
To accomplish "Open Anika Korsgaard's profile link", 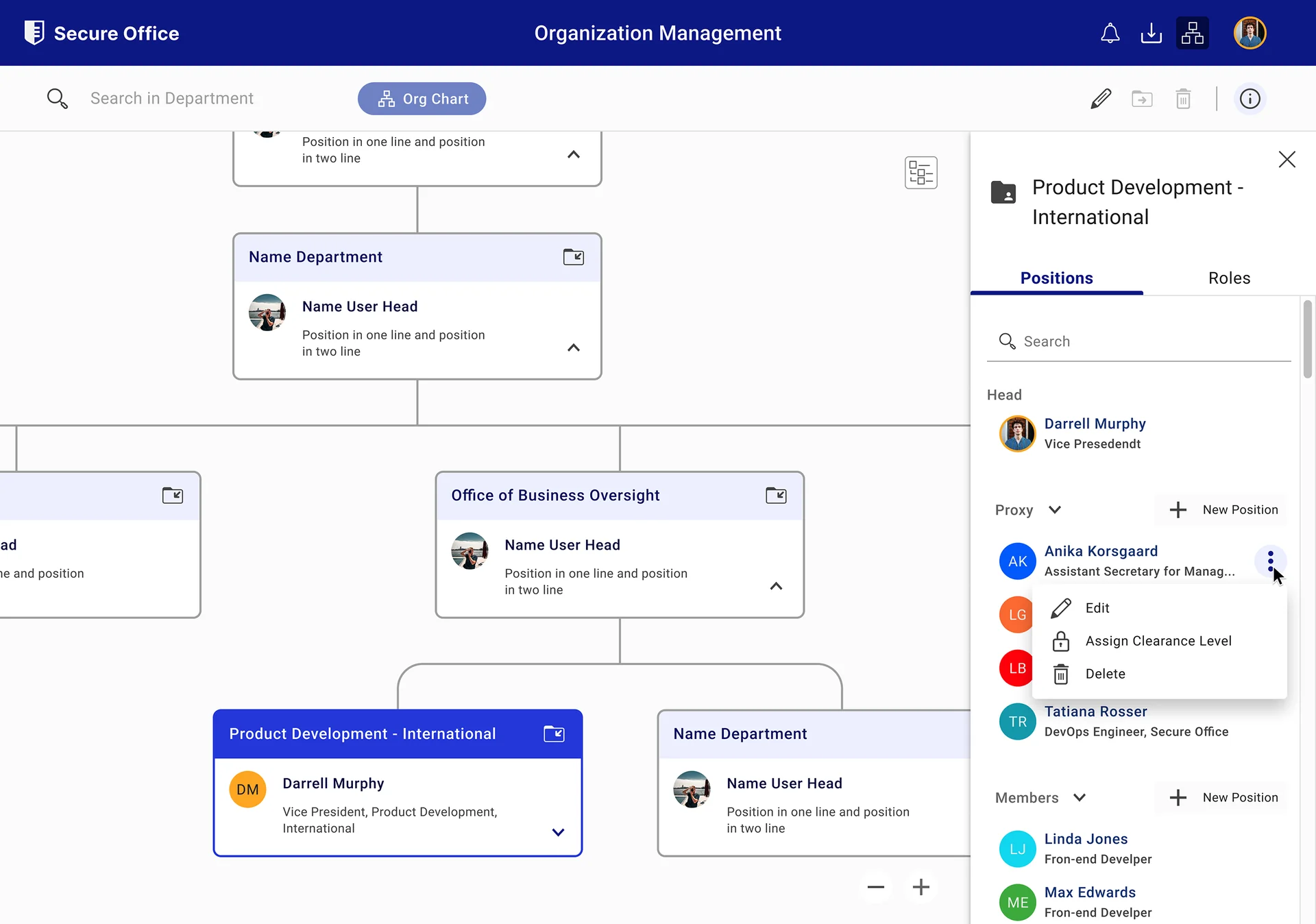I will (x=1101, y=551).
